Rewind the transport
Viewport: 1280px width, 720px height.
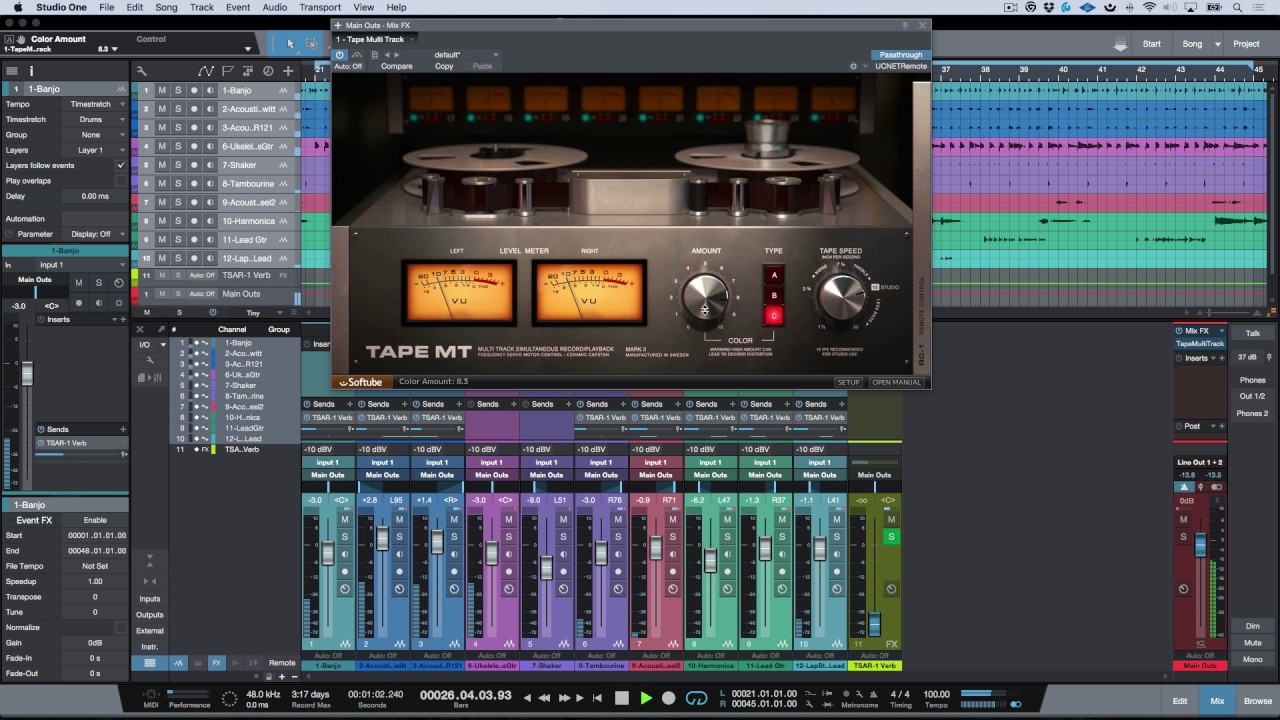[x=544, y=698]
